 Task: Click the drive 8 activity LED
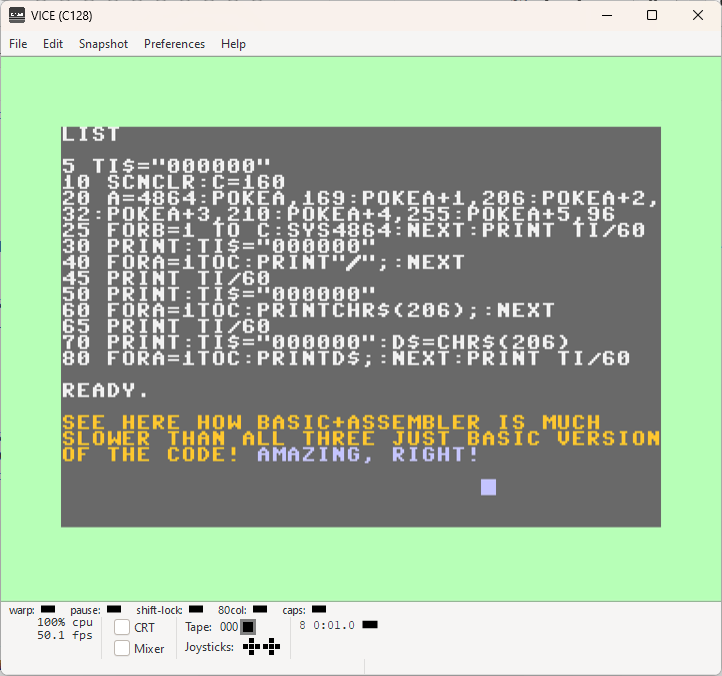coord(370,625)
